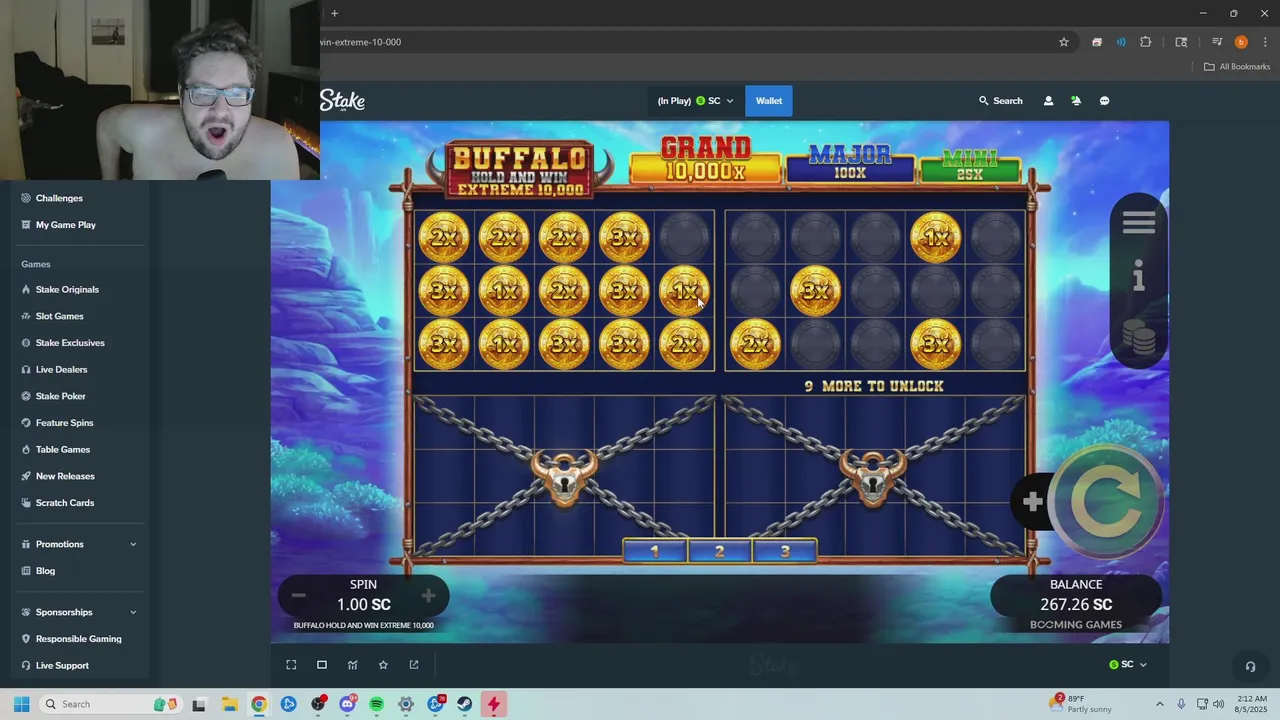
Task: Open the notifications bell
Action: coord(1076,101)
